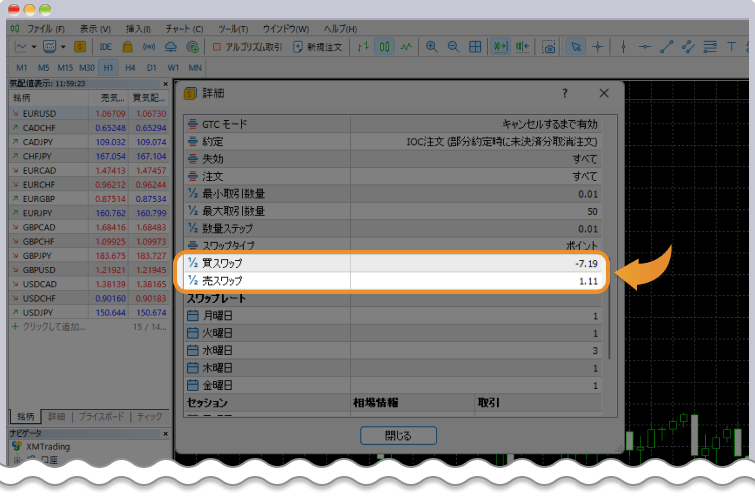Click the 新規注文 button

[318, 47]
